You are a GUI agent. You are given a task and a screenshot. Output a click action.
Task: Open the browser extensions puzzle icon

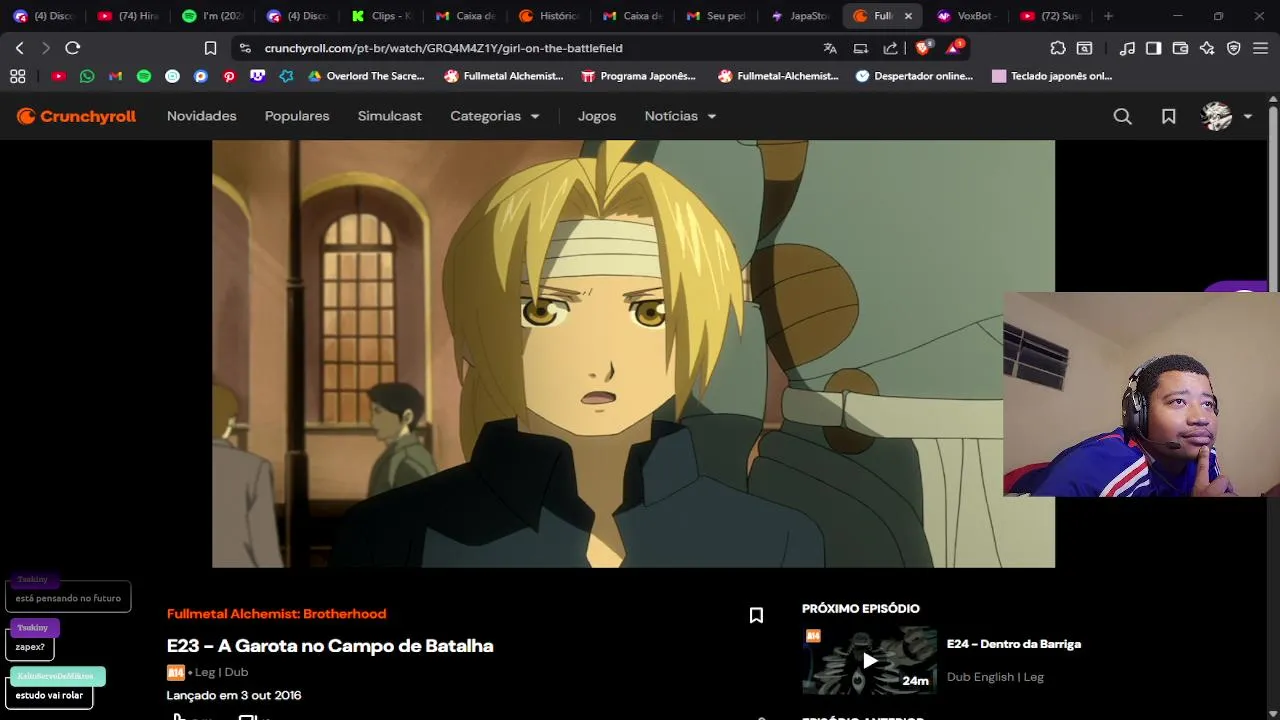1058,48
